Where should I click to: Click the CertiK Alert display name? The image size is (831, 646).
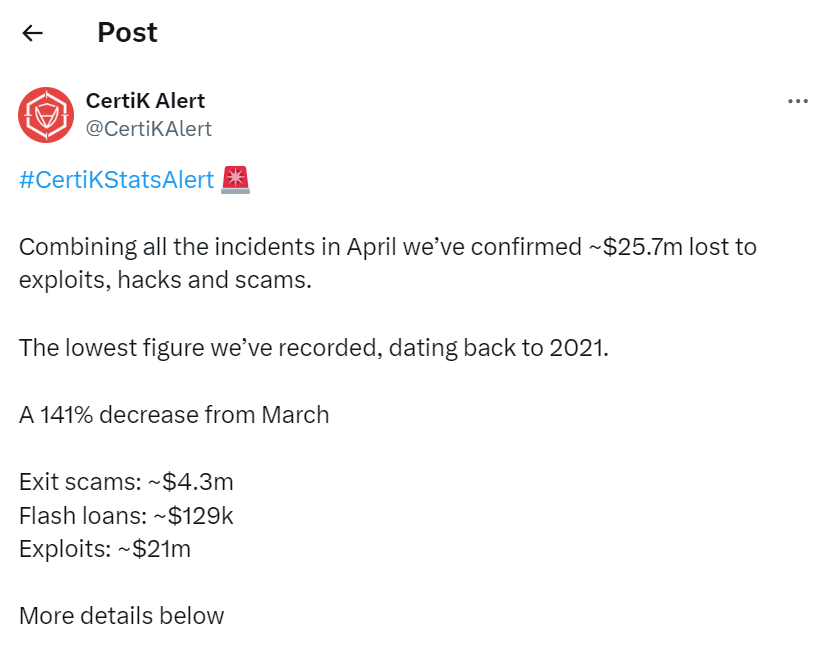145,101
